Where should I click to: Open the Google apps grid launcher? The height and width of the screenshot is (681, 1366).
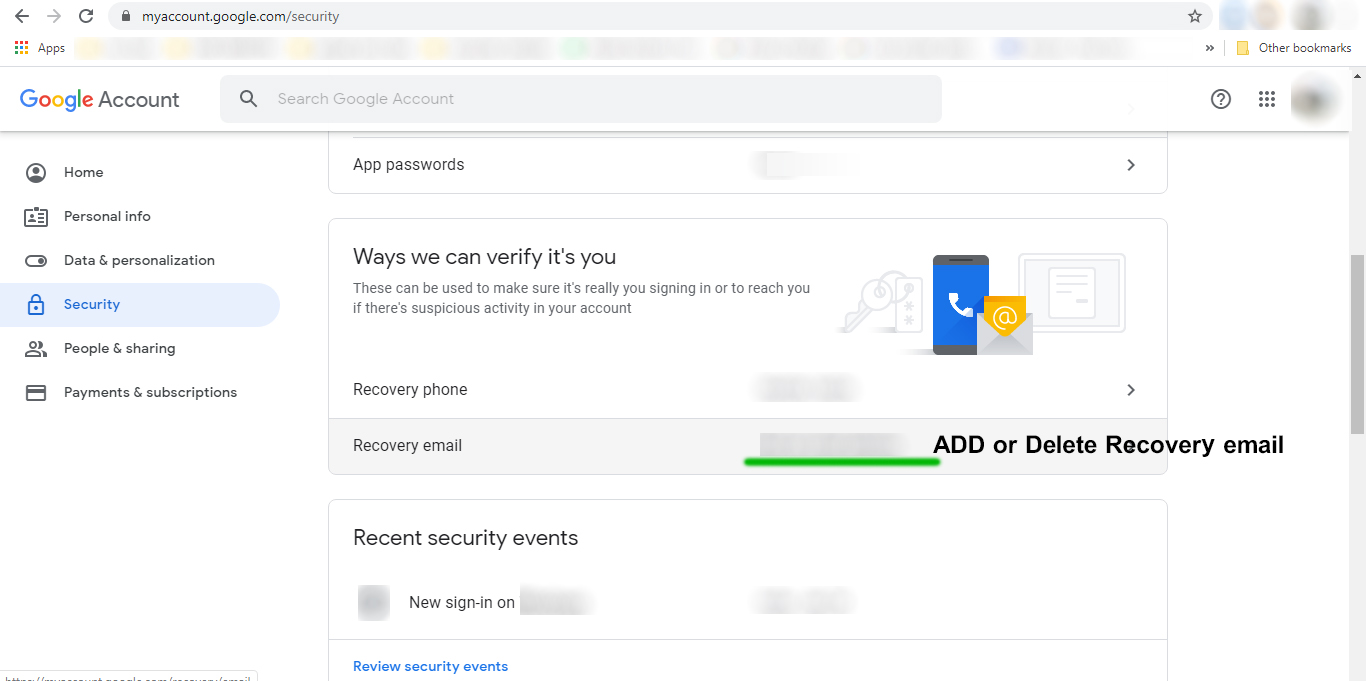pyautogui.click(x=1267, y=99)
